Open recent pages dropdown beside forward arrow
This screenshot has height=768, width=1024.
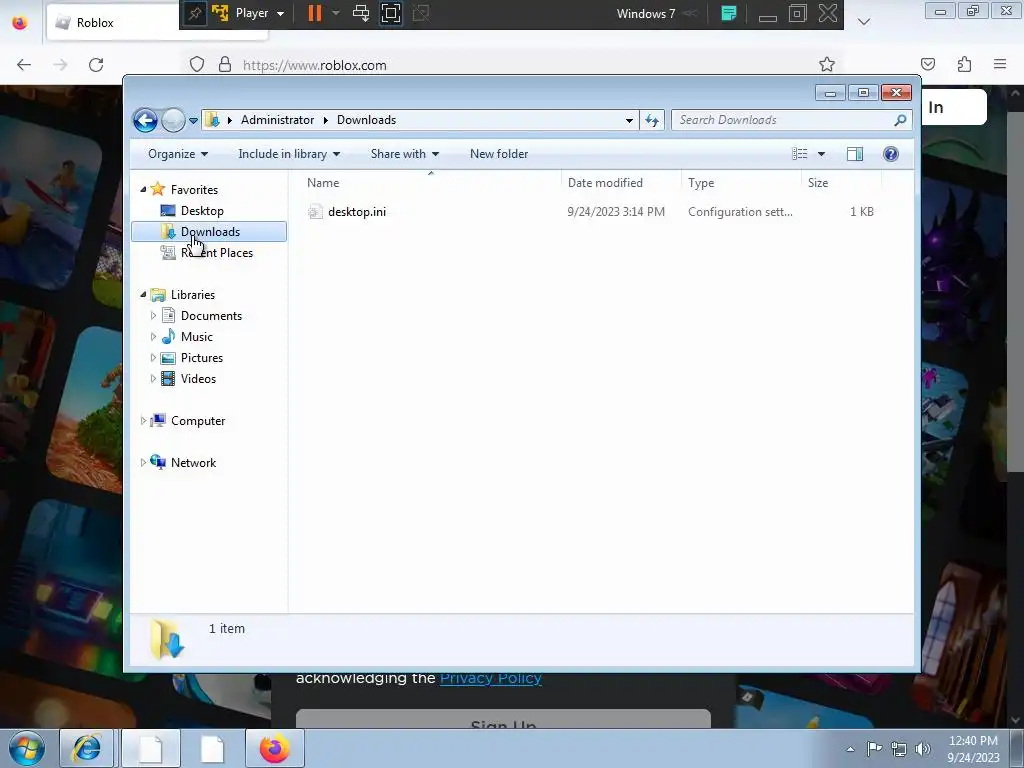[193, 121]
